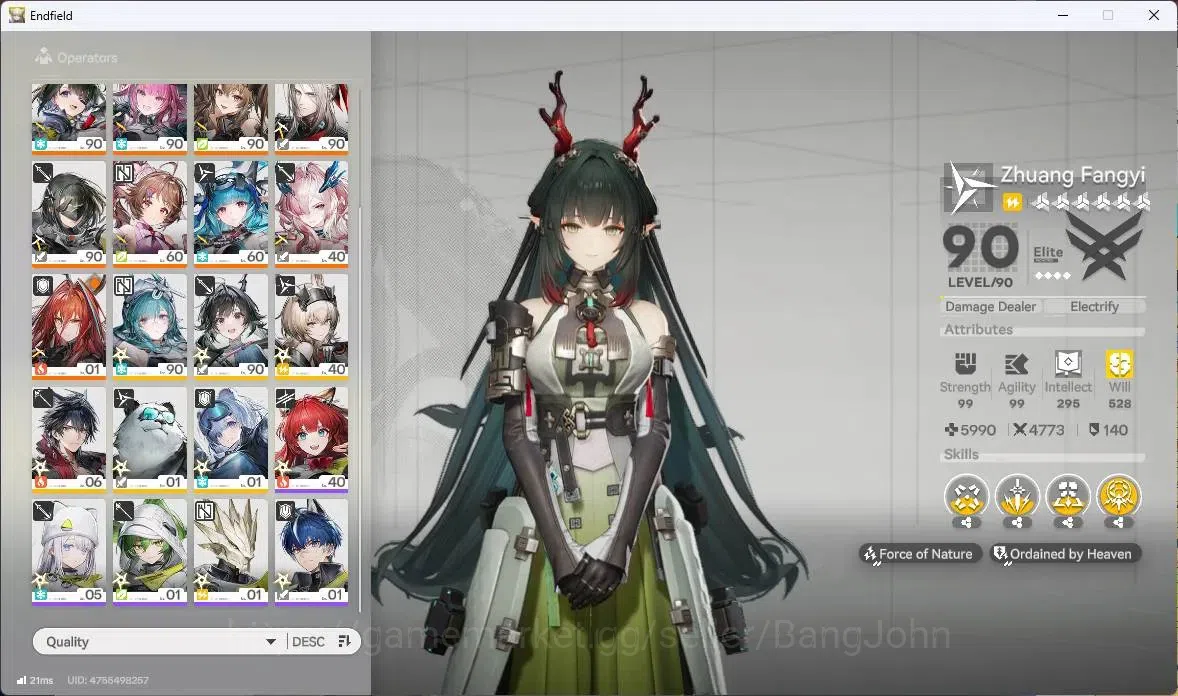
Task: Select black-haired horned operator level 90
Action: (231, 326)
